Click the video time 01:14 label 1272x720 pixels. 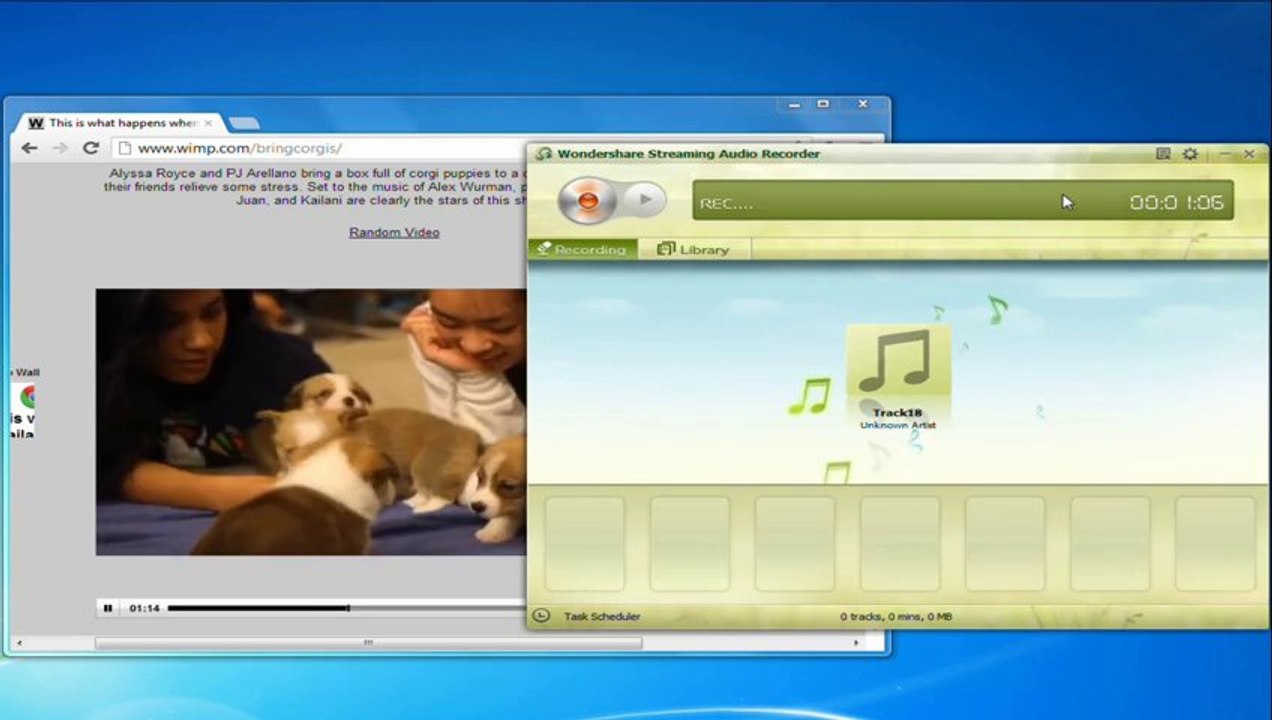144,608
